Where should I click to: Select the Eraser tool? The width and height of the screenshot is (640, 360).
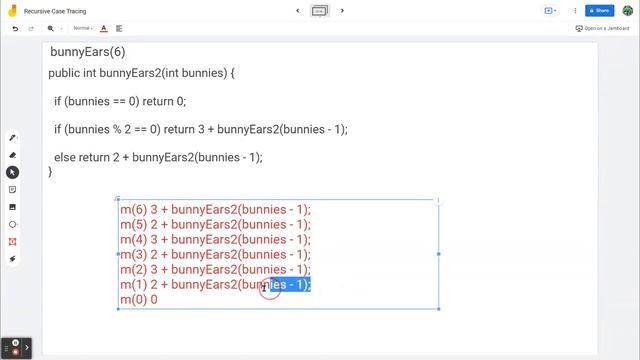(x=13, y=155)
